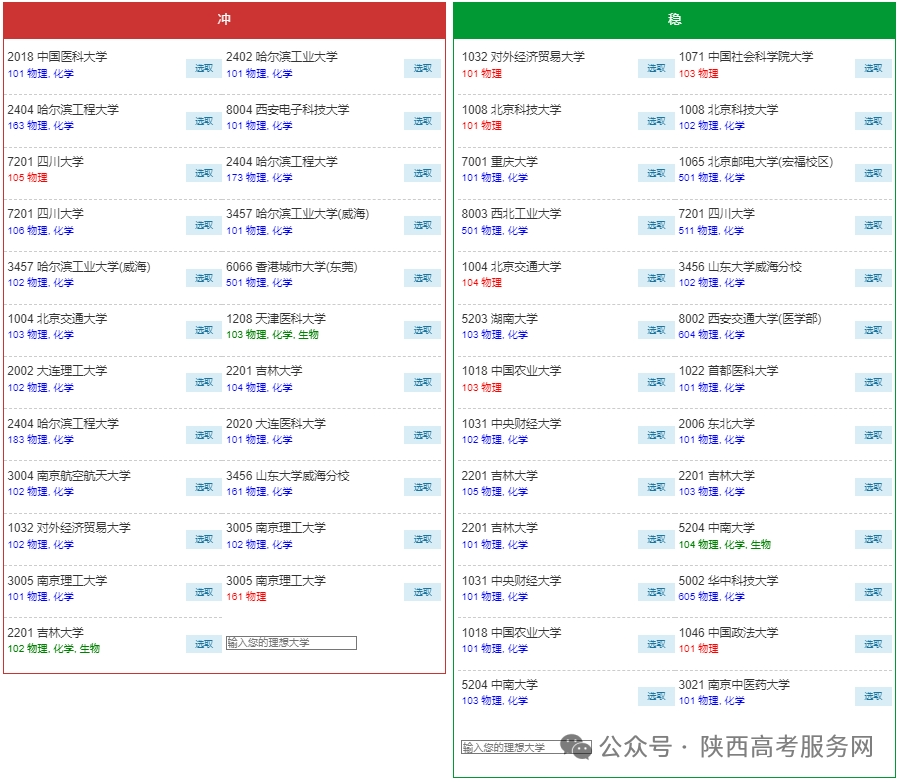Click 选取 for 7001 重庆大学

[x=656, y=173]
